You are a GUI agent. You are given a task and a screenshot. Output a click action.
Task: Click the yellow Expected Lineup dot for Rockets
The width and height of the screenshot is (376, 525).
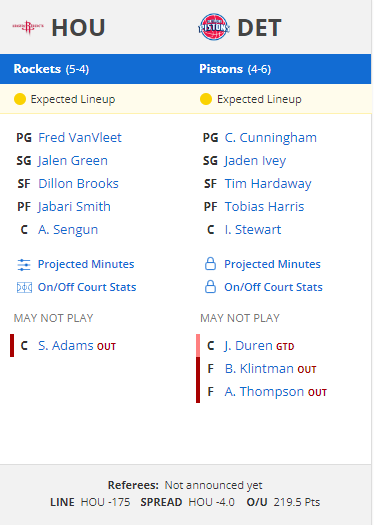pyautogui.click(x=20, y=99)
